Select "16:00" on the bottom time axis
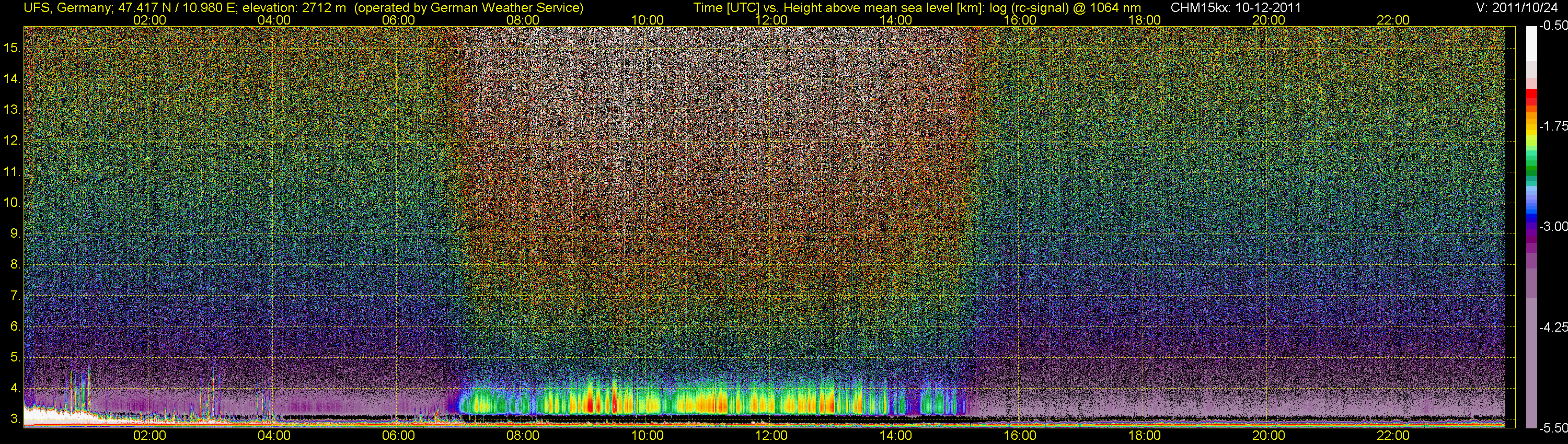Viewport: 1568px width, 444px height. 1020,436
